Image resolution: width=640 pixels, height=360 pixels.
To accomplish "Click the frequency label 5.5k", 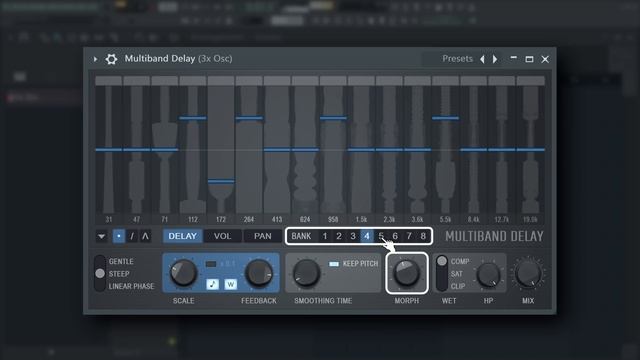I will (445, 220).
